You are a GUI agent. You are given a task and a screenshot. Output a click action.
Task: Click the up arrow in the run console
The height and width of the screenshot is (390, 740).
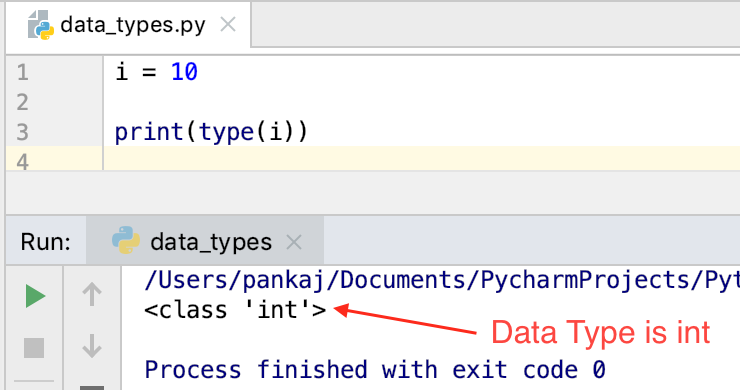click(92, 294)
